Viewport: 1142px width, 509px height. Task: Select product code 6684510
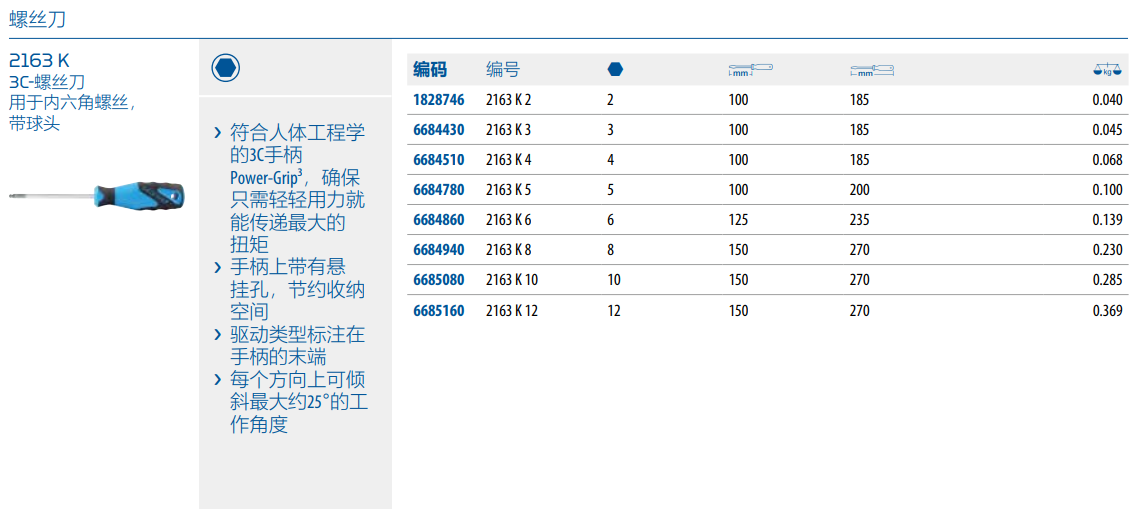[438, 160]
